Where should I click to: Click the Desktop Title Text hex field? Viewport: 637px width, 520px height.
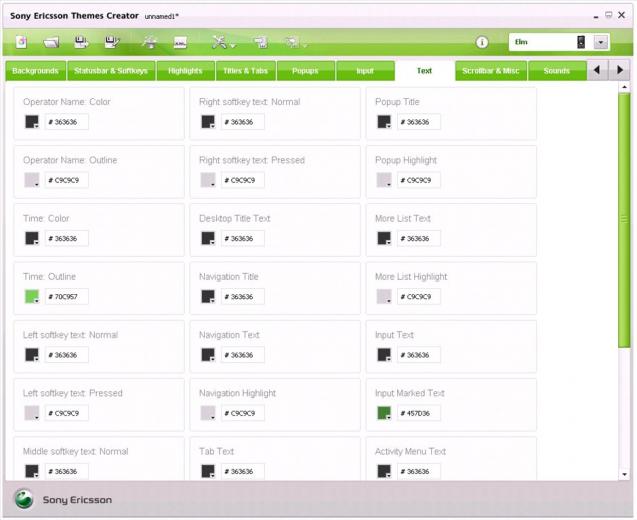coord(243,238)
